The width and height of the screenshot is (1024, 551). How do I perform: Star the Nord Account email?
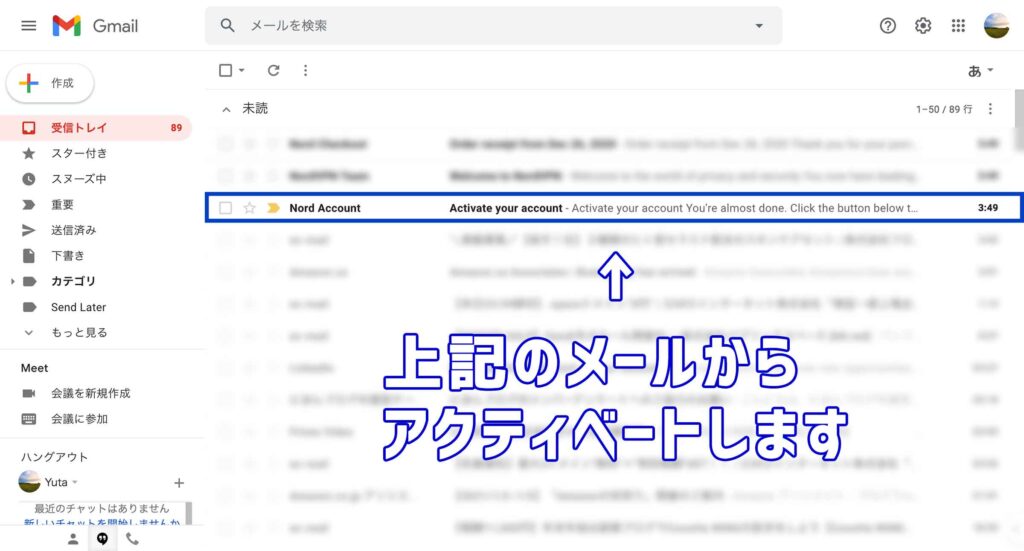(249, 208)
